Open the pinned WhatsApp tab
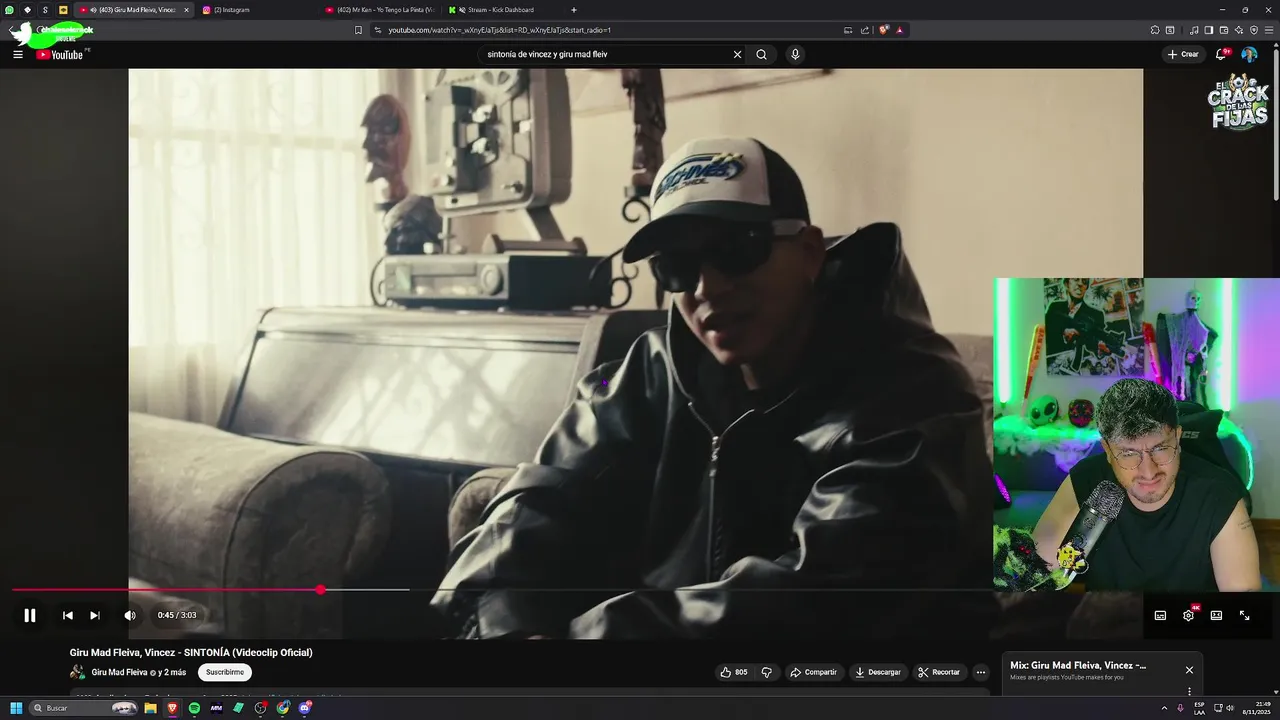The image size is (1280, 720). [x=9, y=10]
